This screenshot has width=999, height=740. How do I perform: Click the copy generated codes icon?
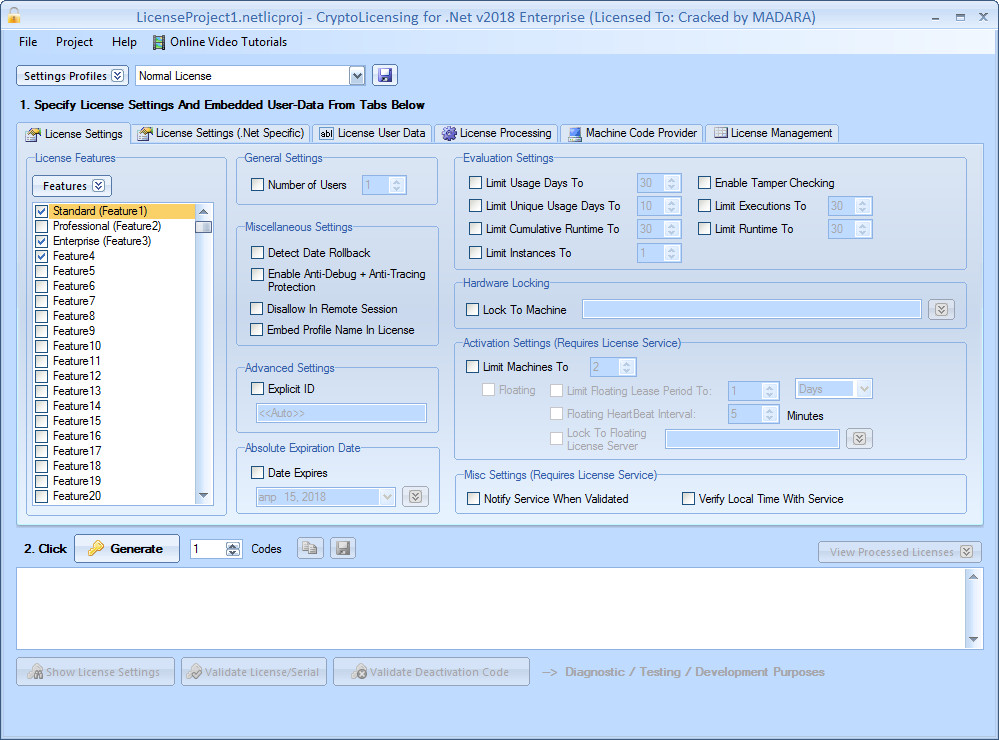click(310, 548)
